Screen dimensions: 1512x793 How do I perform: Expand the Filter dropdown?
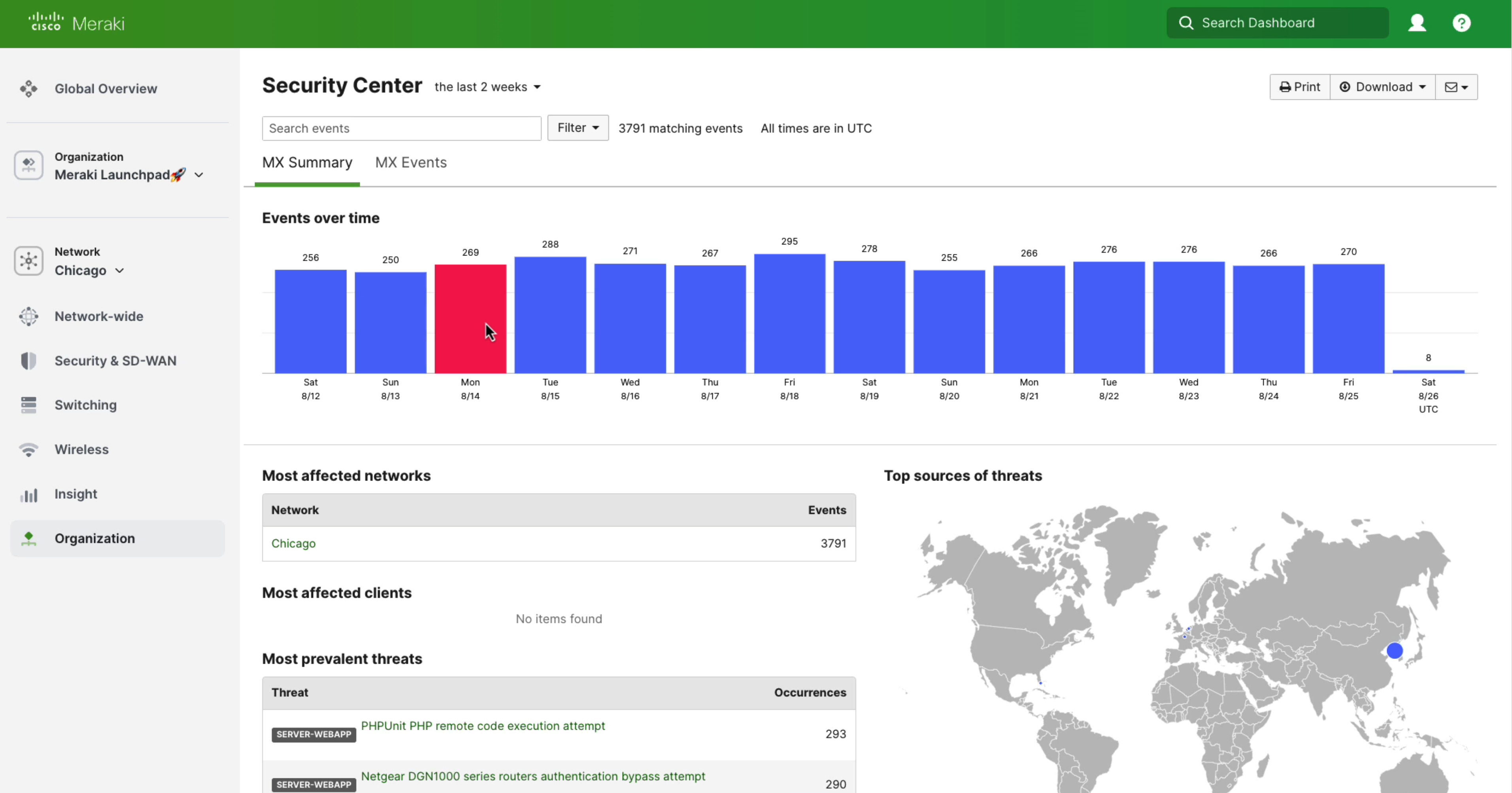578,128
